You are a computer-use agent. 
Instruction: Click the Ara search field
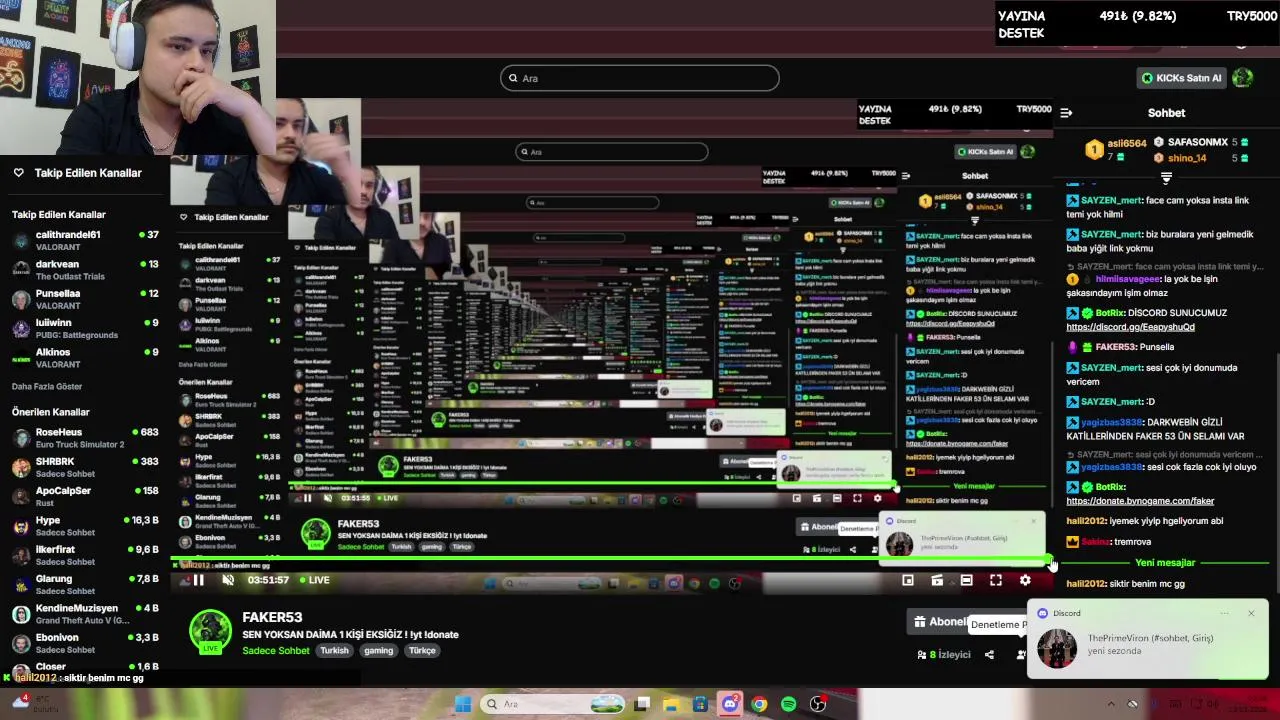(x=640, y=78)
